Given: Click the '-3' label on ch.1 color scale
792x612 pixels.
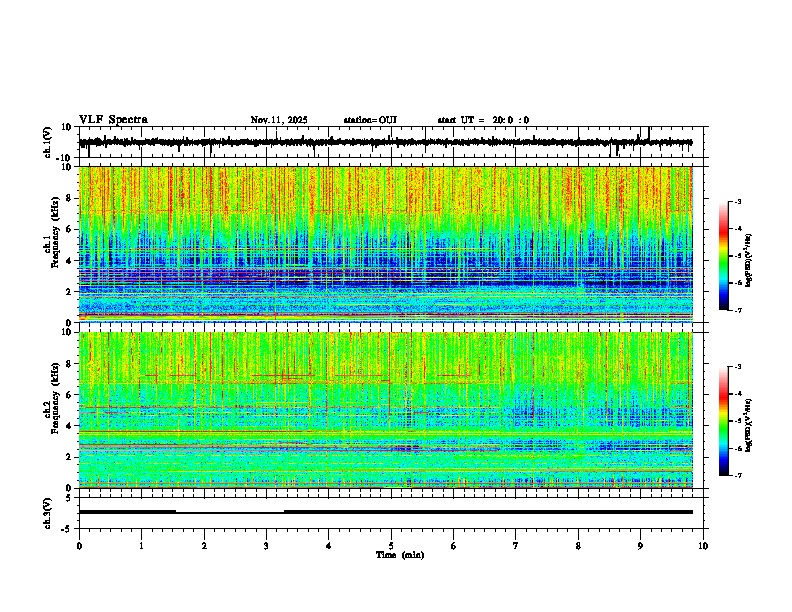Looking at the screenshot, I should 738,202.
